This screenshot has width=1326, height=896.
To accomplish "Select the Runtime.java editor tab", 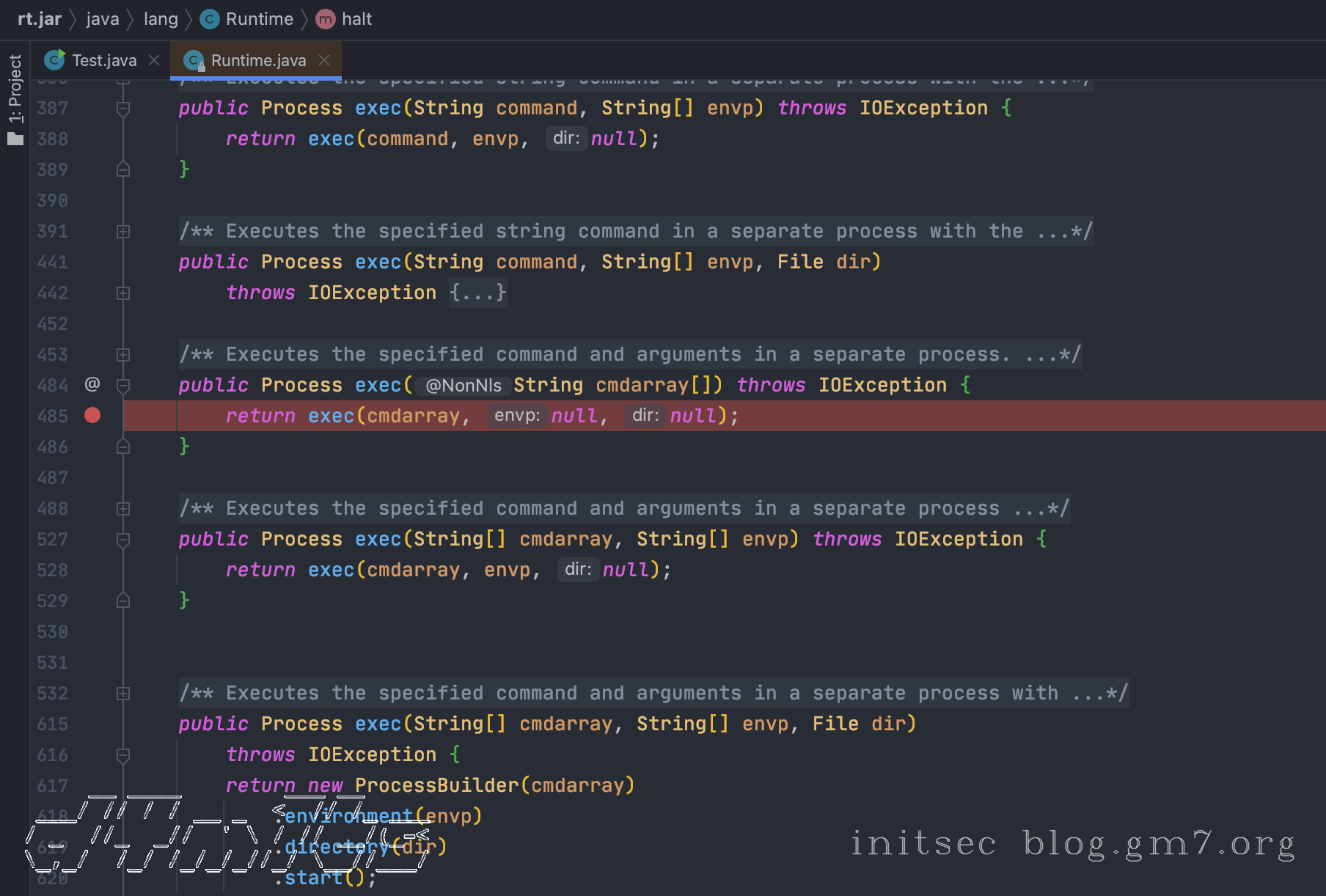I will tap(257, 60).
